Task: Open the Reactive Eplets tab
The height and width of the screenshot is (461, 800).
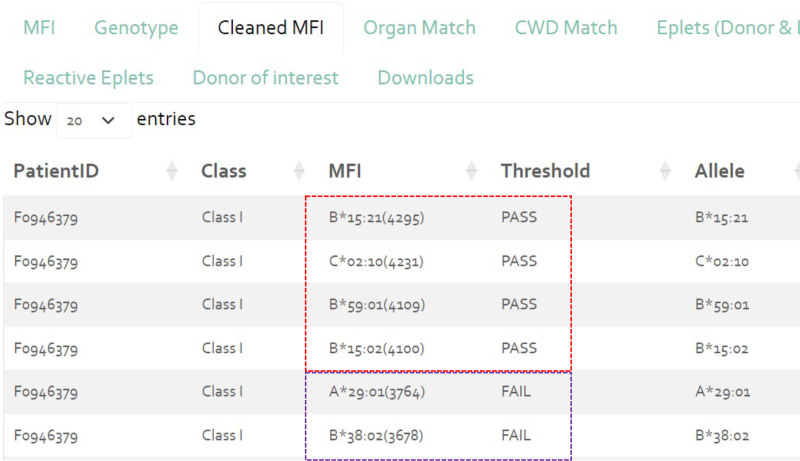Action: 88,78
